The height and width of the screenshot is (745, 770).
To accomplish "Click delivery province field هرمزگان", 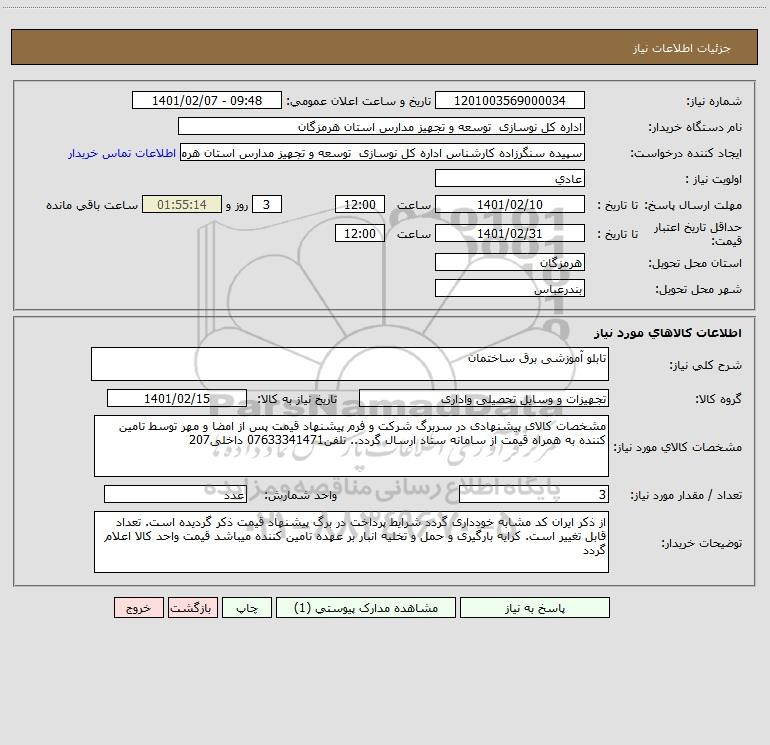I will point(510,262).
